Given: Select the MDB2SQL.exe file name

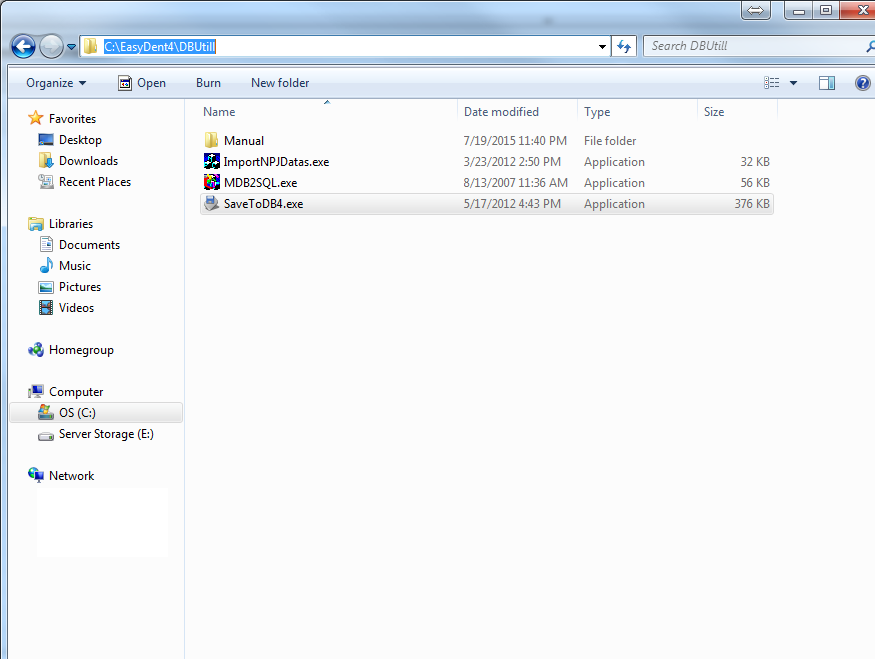Looking at the screenshot, I should click(261, 183).
